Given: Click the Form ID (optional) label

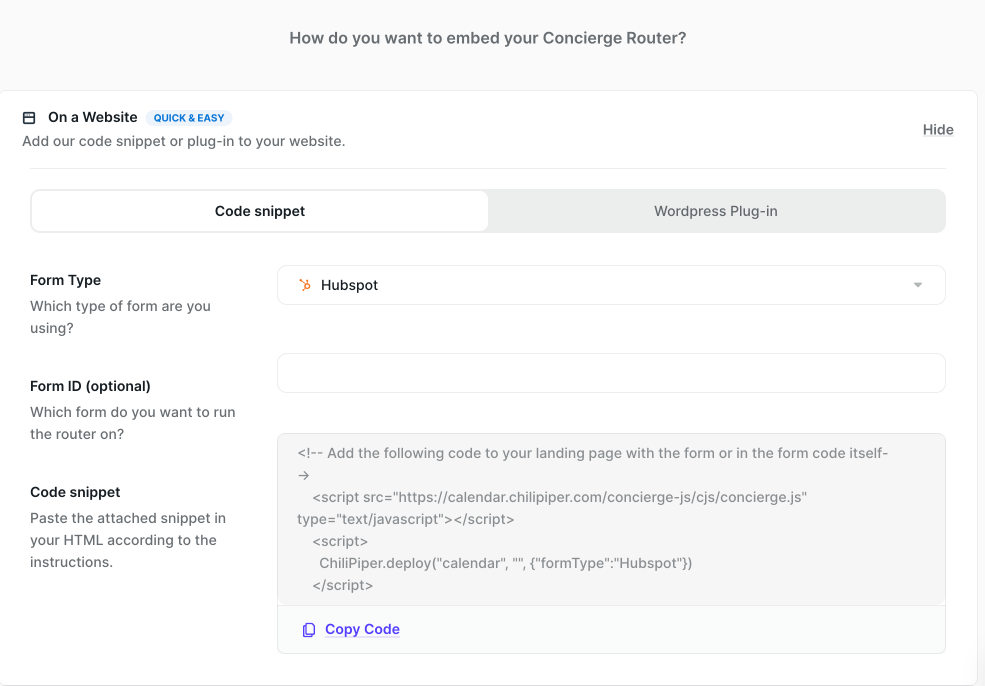Looking at the screenshot, I should [x=90, y=386].
